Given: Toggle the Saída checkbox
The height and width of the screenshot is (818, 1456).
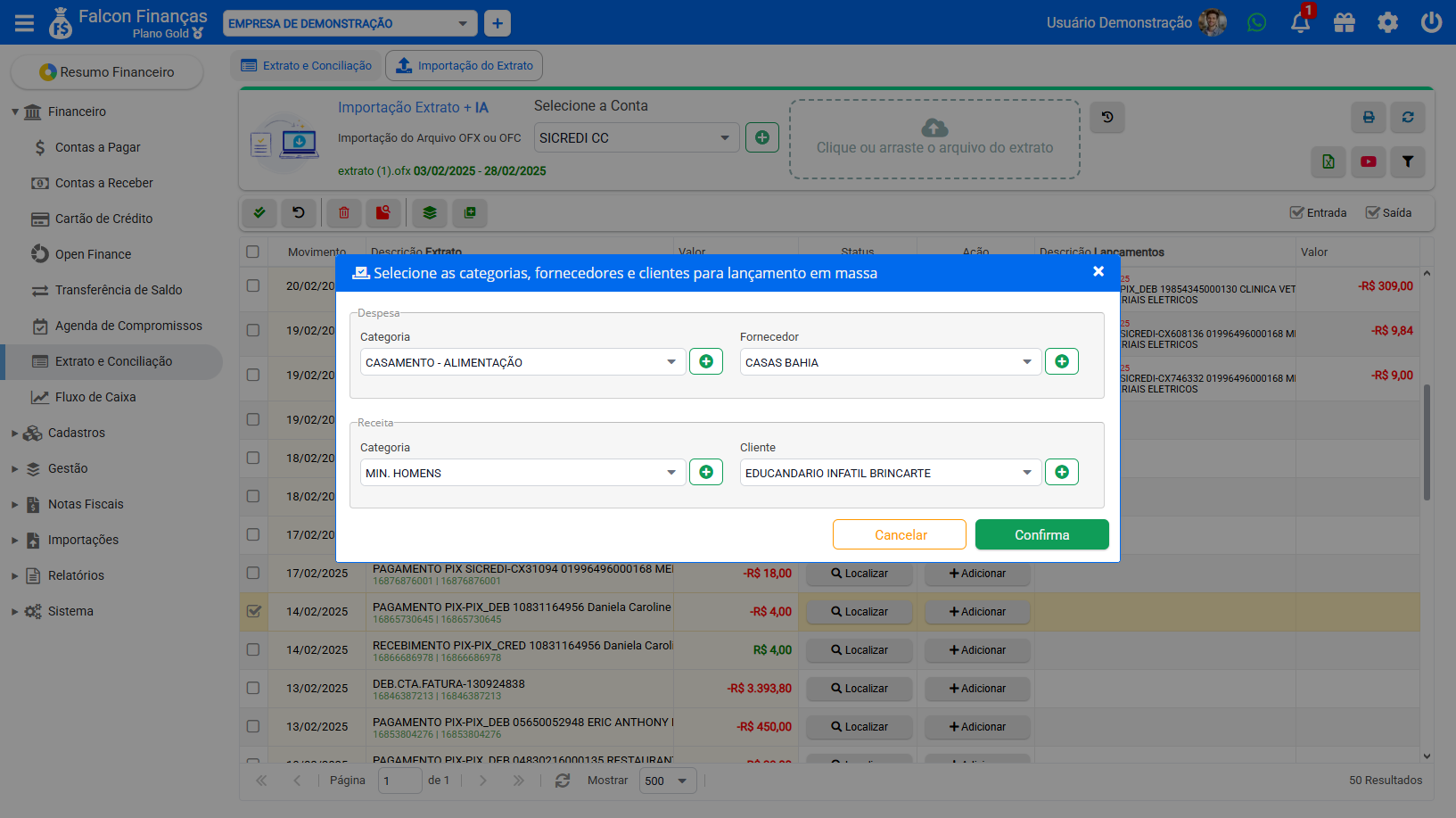Looking at the screenshot, I should pyautogui.click(x=1372, y=212).
